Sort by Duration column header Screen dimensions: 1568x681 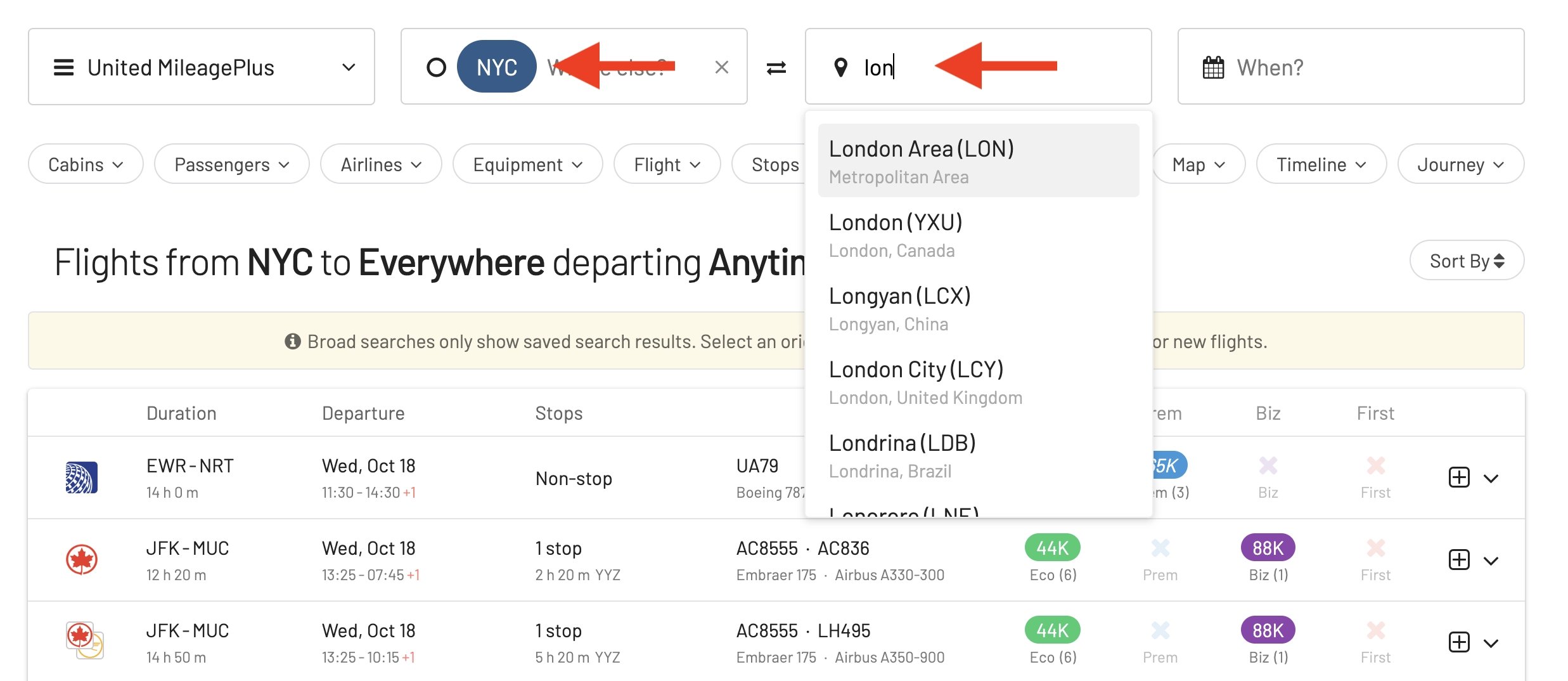181,413
